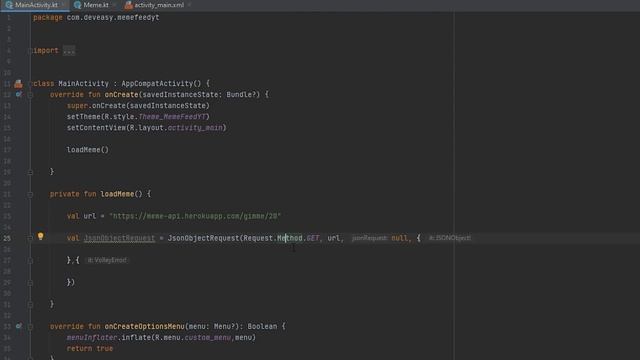Click line number 25 in gutter

pyautogui.click(x=7, y=238)
